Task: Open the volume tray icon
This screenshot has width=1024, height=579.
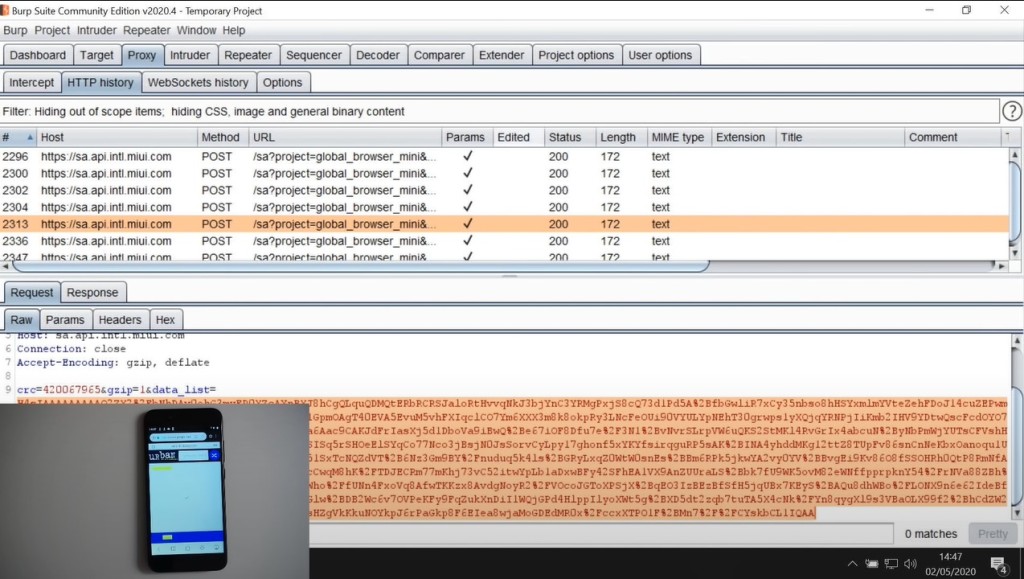Action: click(910, 563)
